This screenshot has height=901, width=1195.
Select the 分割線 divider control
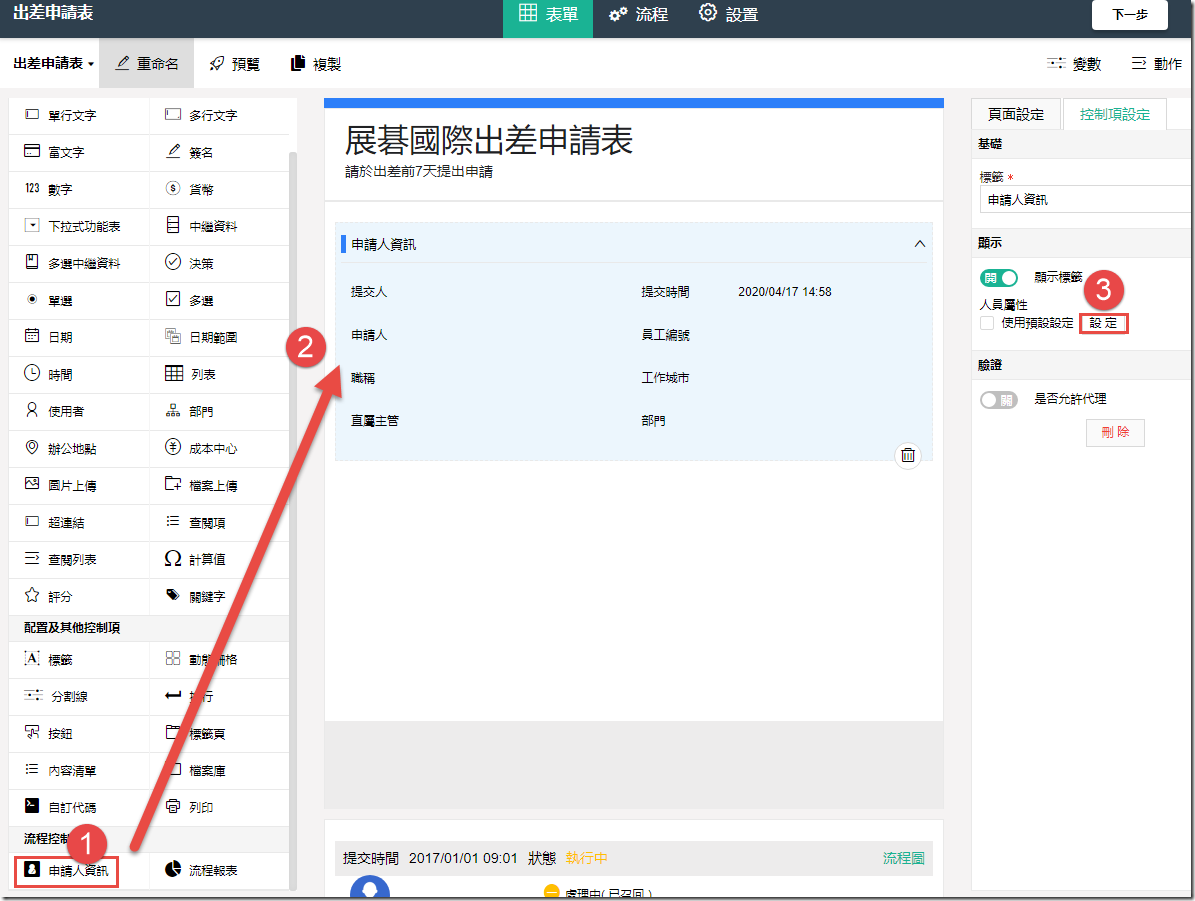click(78, 696)
